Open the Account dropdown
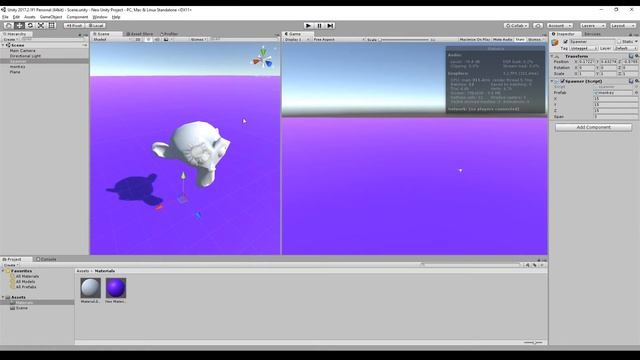Image resolution: width=640 pixels, height=360 pixels. [559, 25]
